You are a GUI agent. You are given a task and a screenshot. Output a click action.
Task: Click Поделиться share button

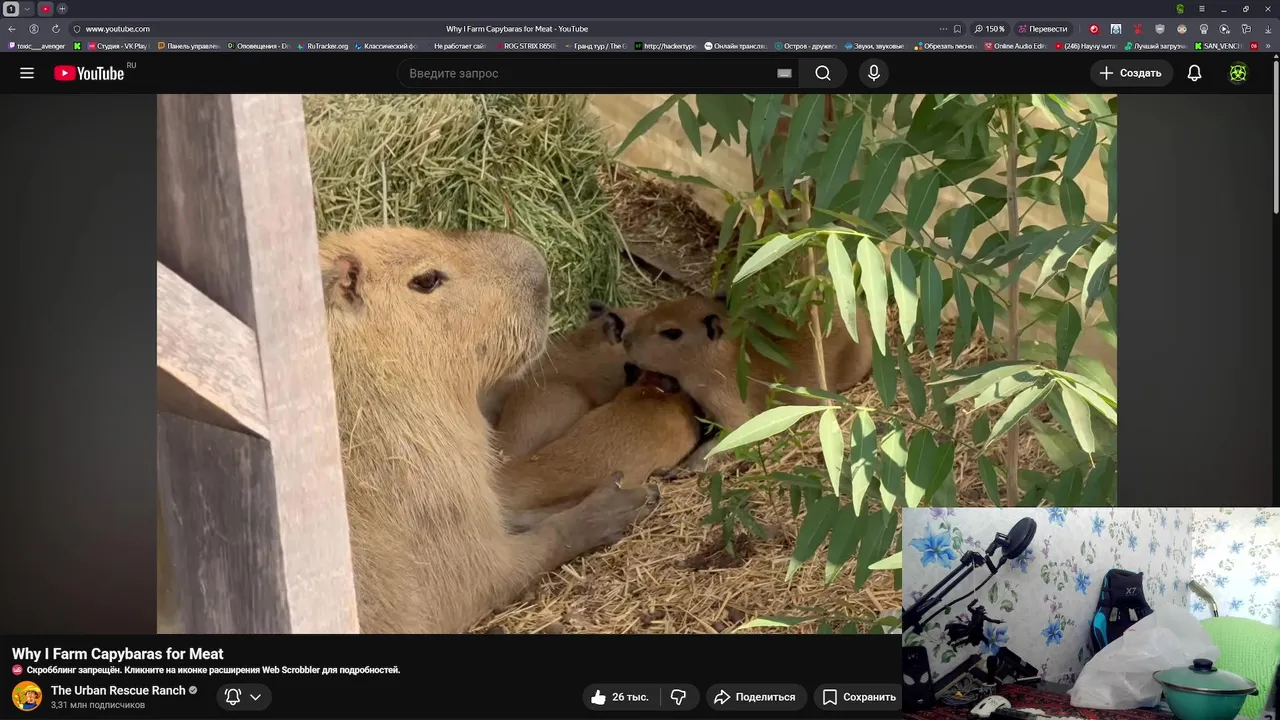click(x=755, y=697)
